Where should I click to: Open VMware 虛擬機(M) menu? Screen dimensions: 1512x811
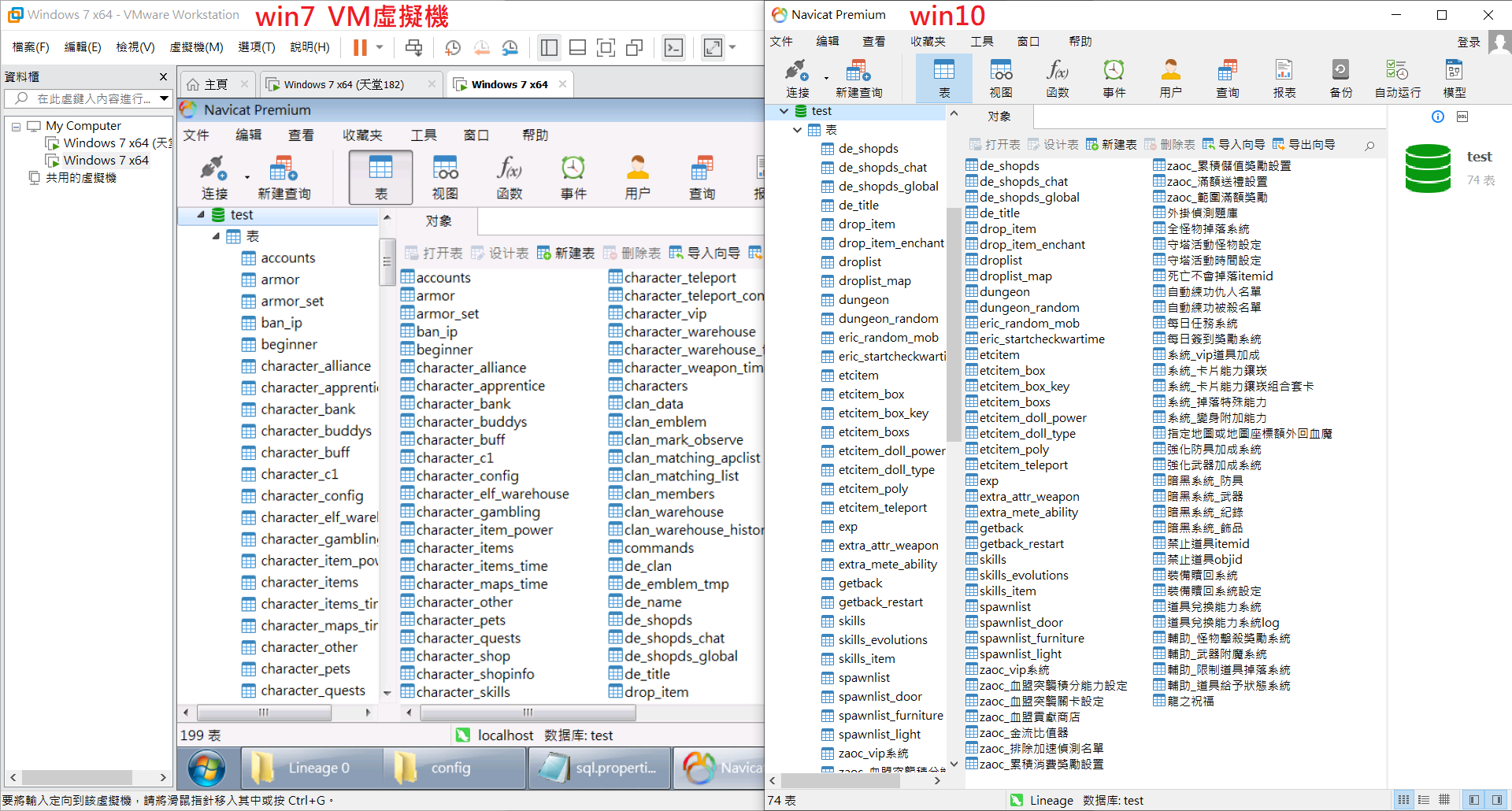pyautogui.click(x=196, y=47)
